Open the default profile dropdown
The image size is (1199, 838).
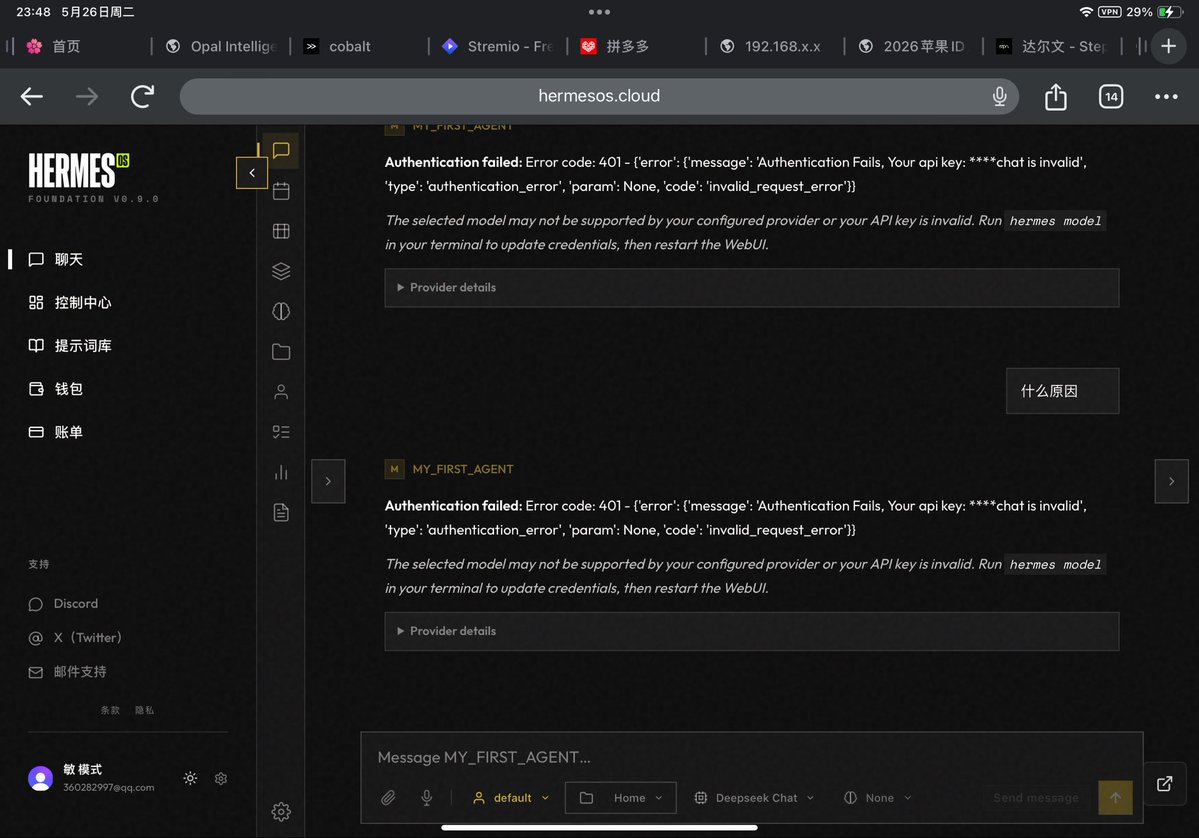[x=511, y=797]
